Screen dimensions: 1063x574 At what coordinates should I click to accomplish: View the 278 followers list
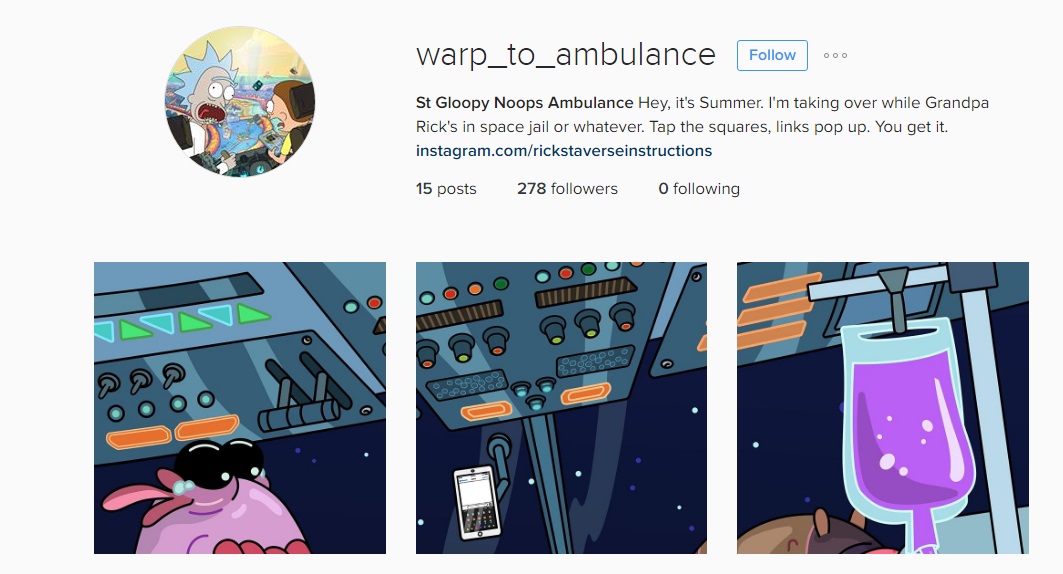(567, 188)
